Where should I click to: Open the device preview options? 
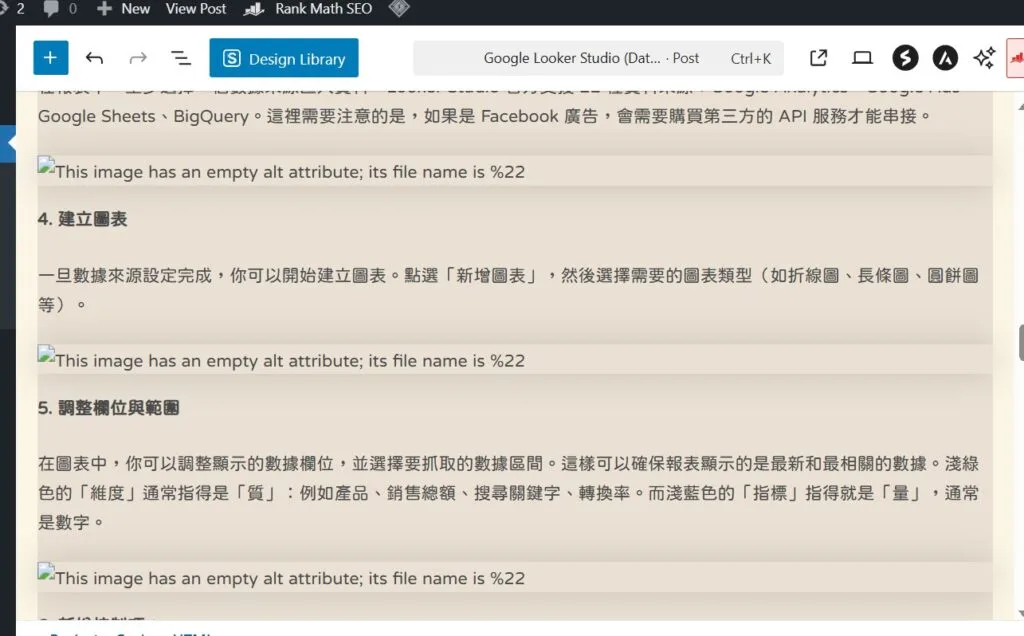click(x=862, y=58)
